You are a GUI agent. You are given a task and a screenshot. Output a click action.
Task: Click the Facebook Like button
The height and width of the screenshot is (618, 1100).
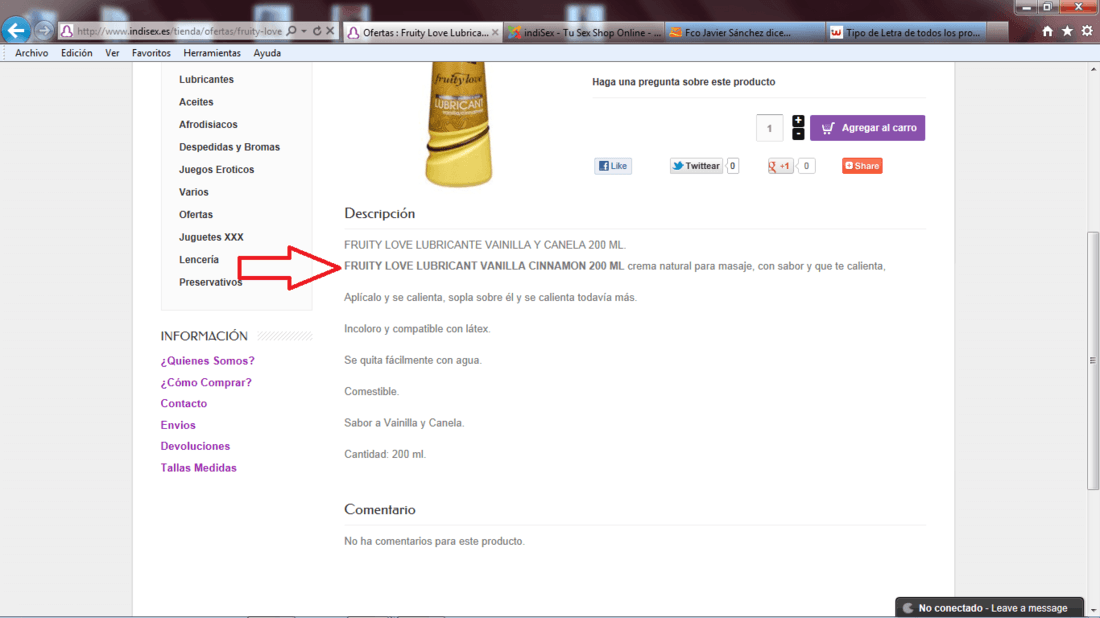(613, 166)
